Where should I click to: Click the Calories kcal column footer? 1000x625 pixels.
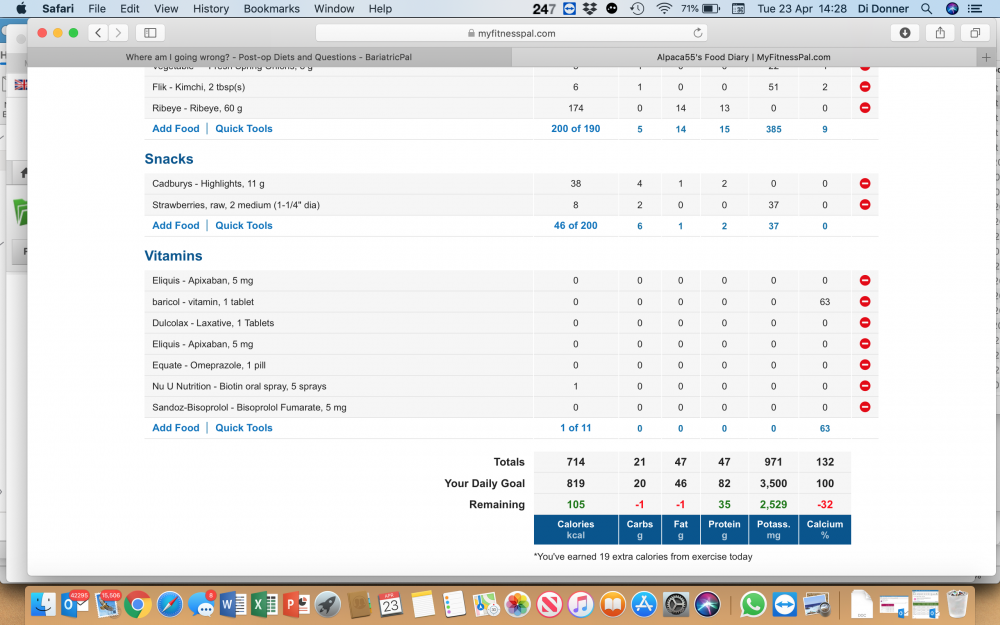point(575,529)
